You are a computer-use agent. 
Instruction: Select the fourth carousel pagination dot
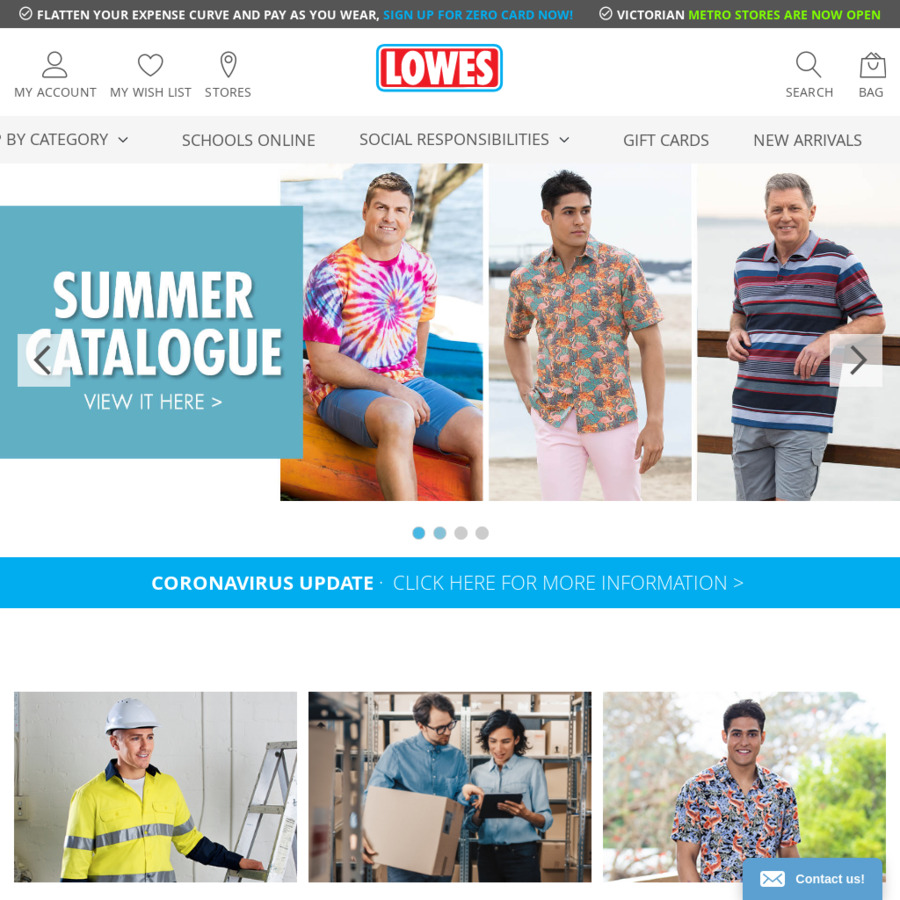(x=482, y=533)
